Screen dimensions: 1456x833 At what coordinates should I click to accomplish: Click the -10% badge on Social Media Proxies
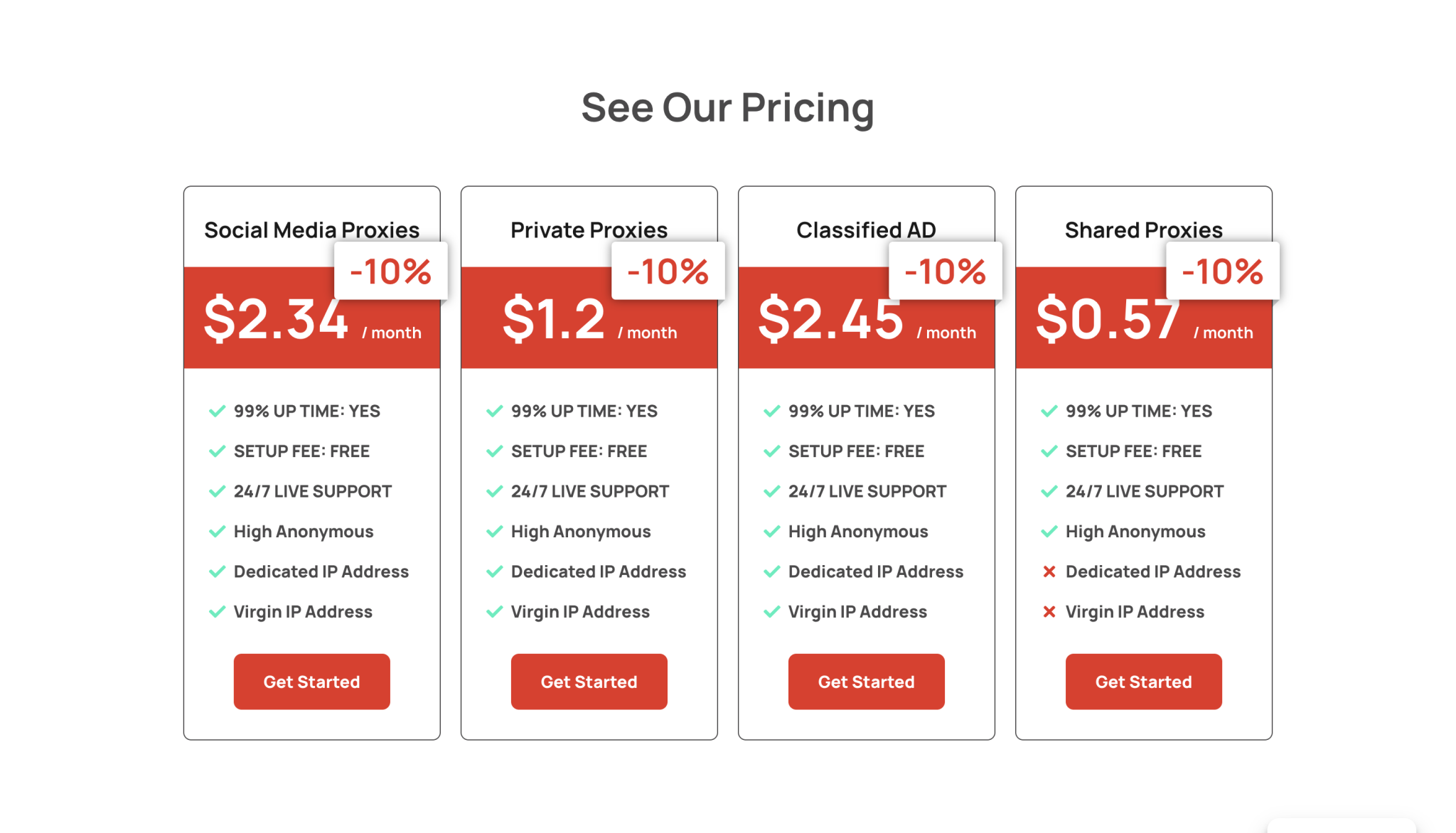390,271
